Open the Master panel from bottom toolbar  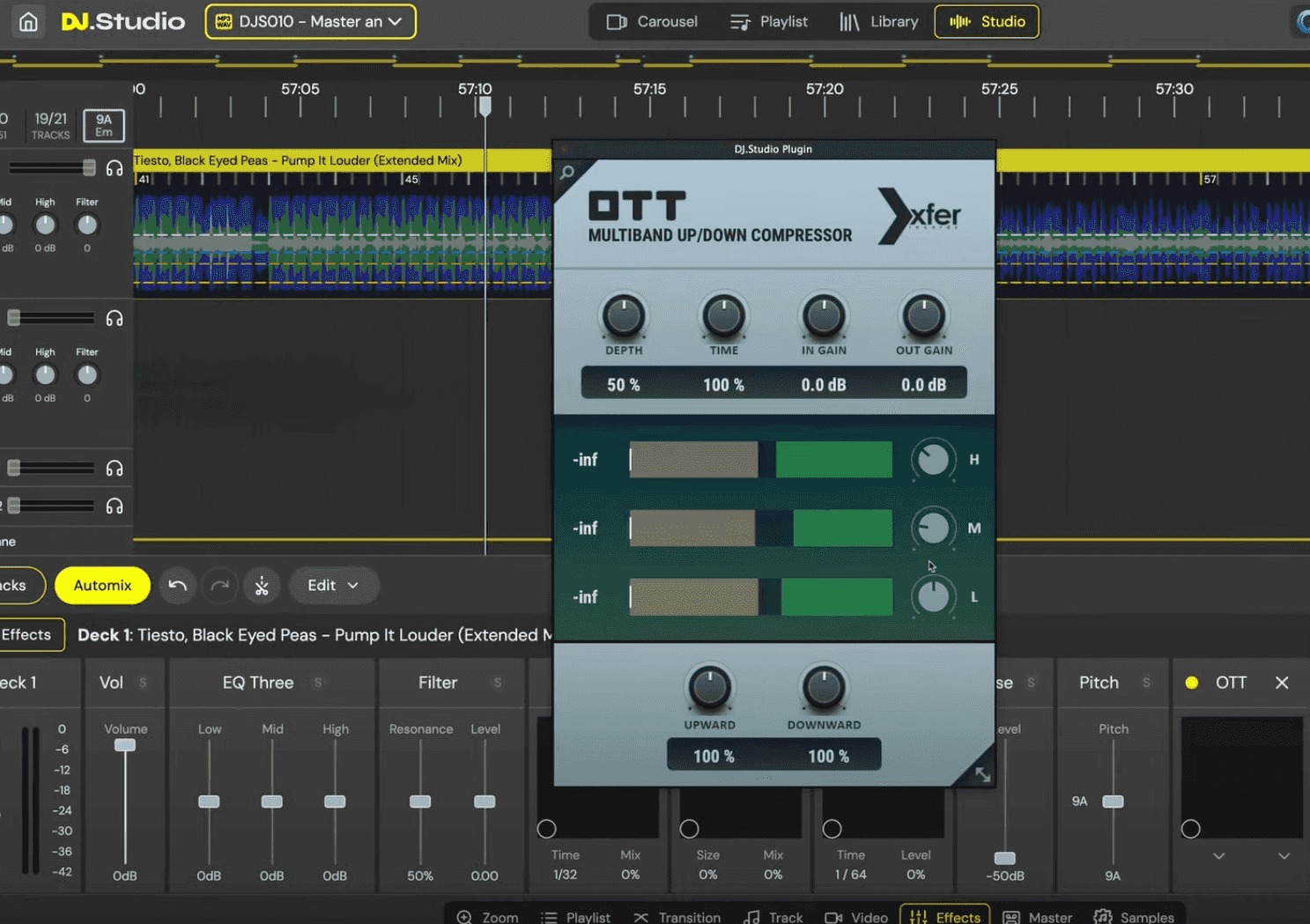tap(1037, 916)
